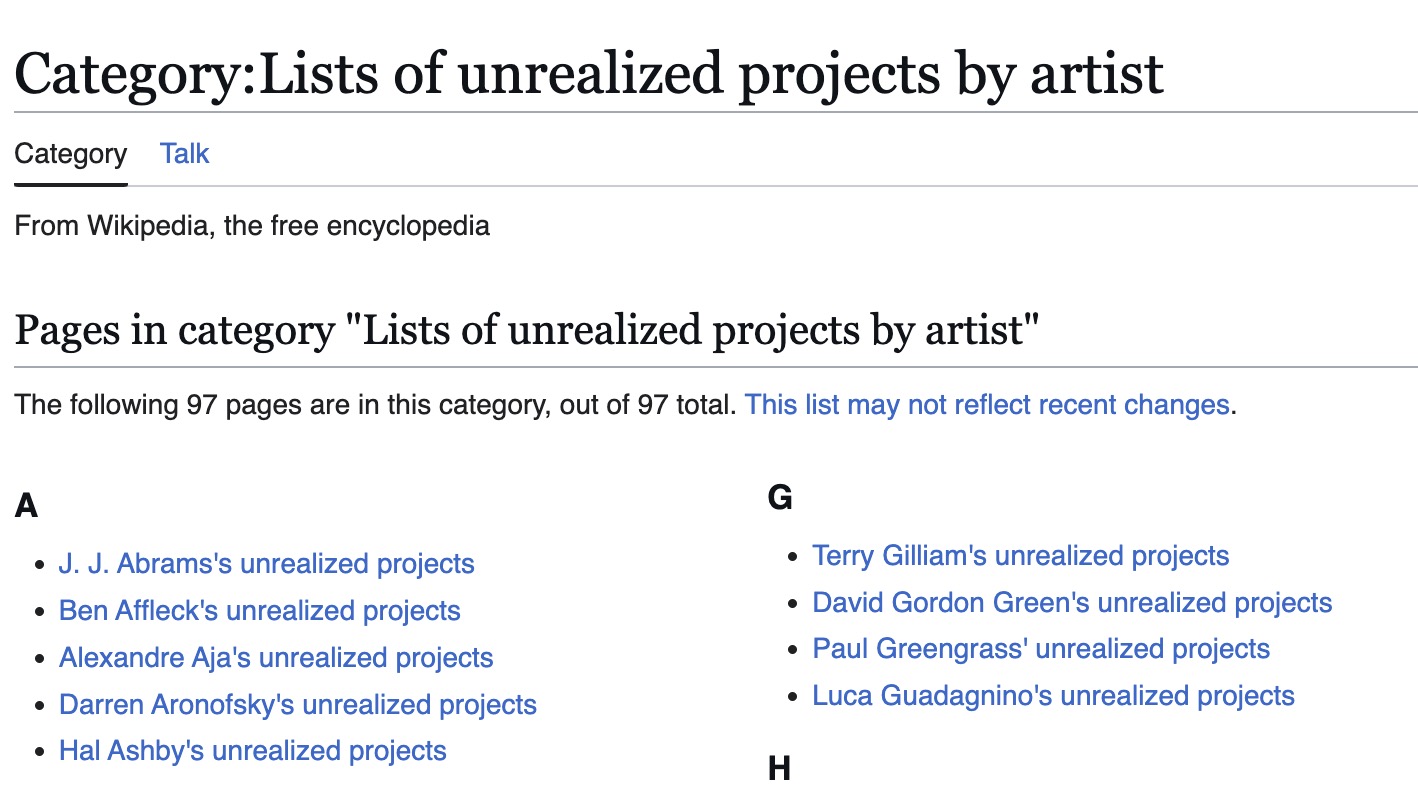Viewport: 1418px width, 804px height.
Task: Open "This list may not reflect recent changes" link
Action: 987,404
